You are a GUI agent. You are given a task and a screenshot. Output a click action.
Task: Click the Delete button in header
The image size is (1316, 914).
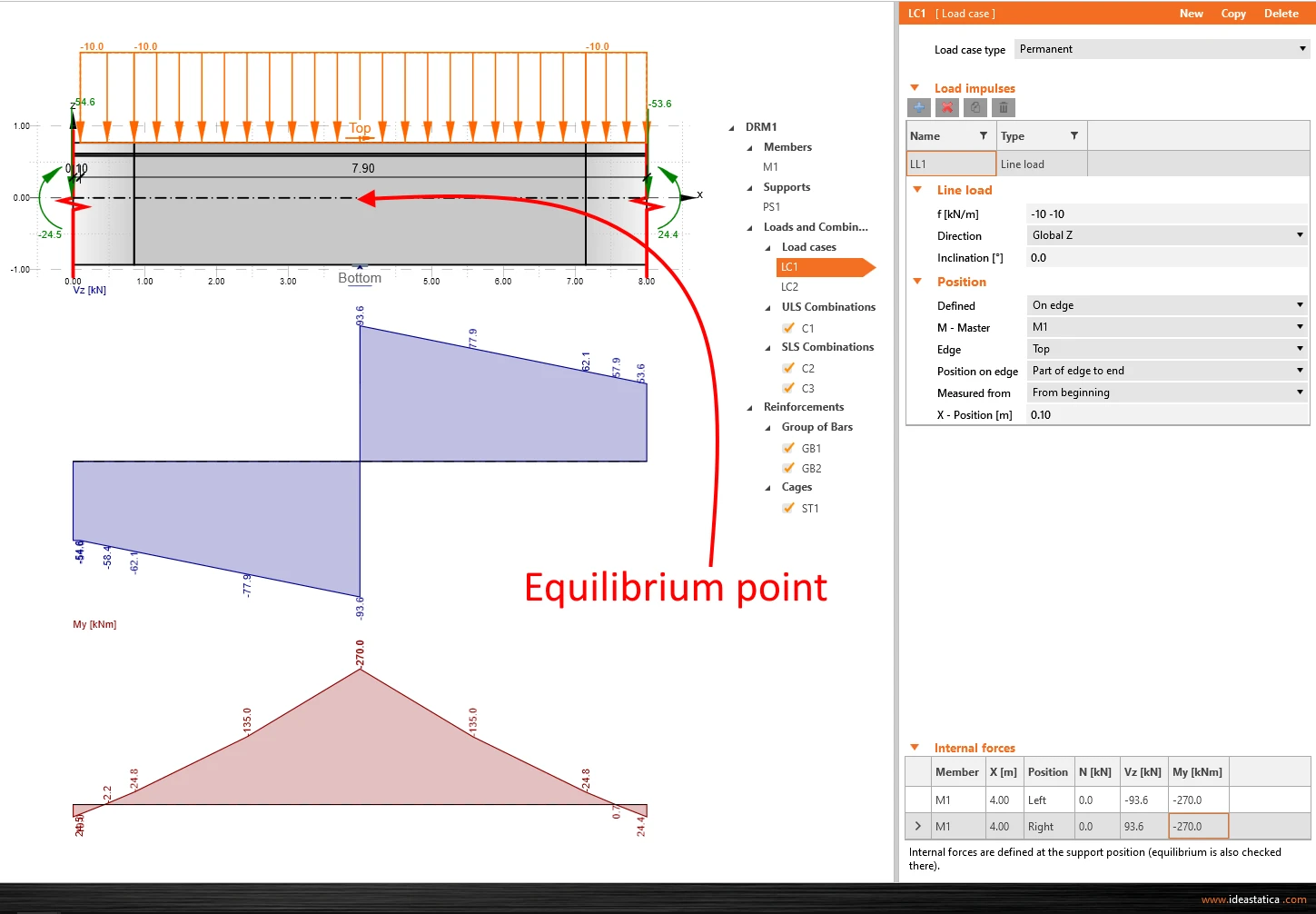pyautogui.click(x=1281, y=14)
